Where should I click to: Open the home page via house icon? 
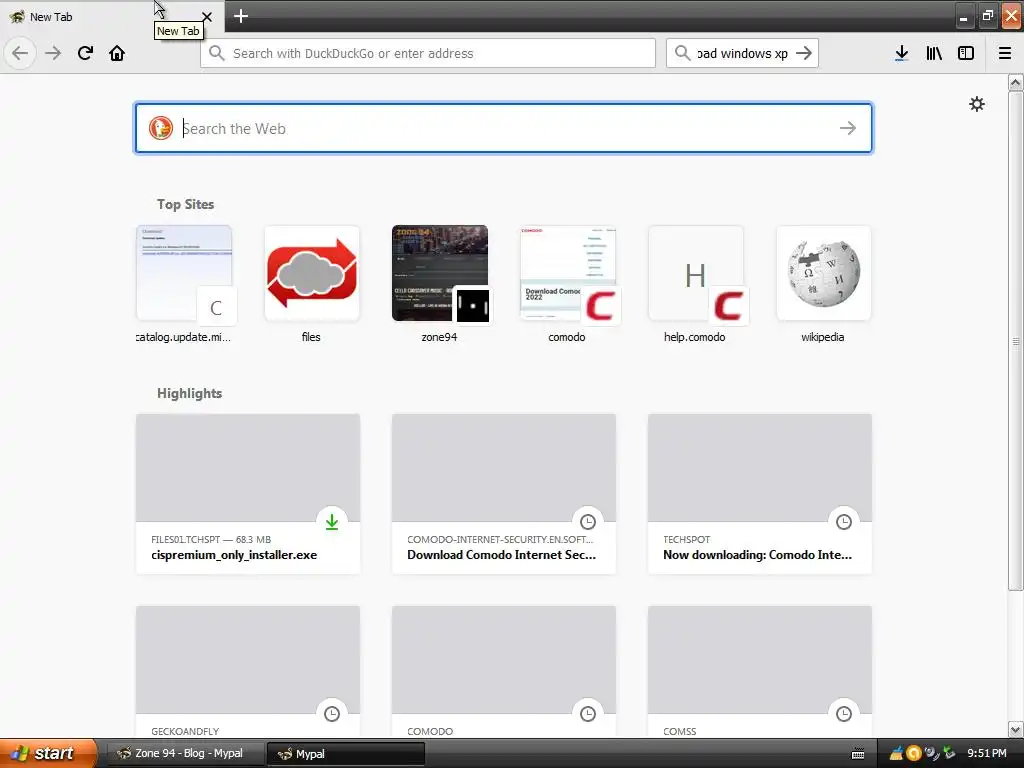117,53
